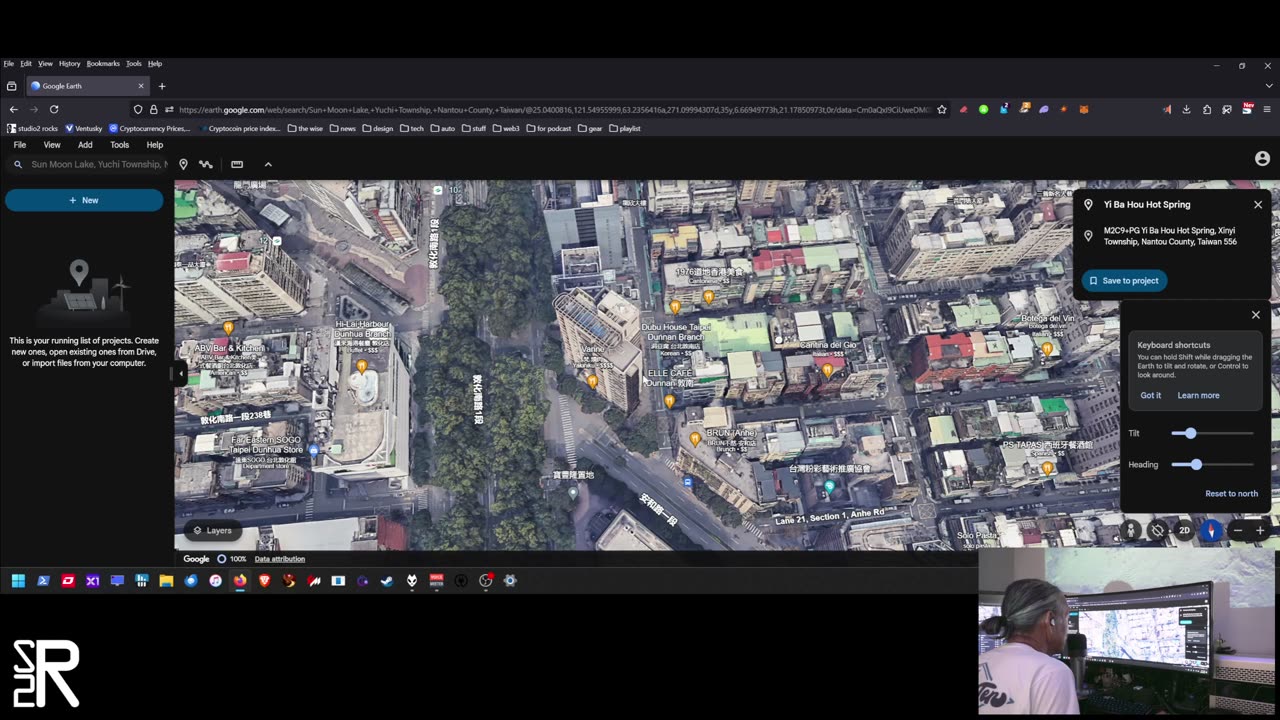Open a new browser tab

[162, 86]
